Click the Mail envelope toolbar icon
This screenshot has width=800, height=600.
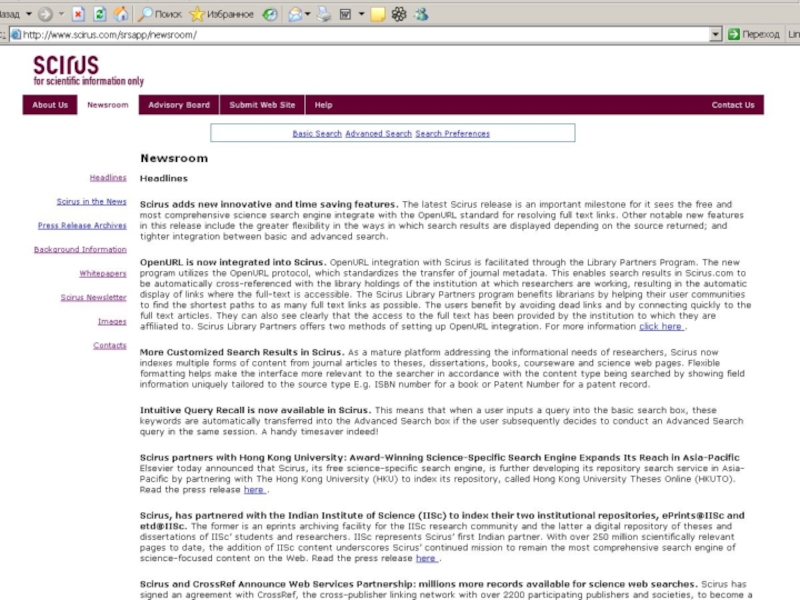click(x=295, y=14)
